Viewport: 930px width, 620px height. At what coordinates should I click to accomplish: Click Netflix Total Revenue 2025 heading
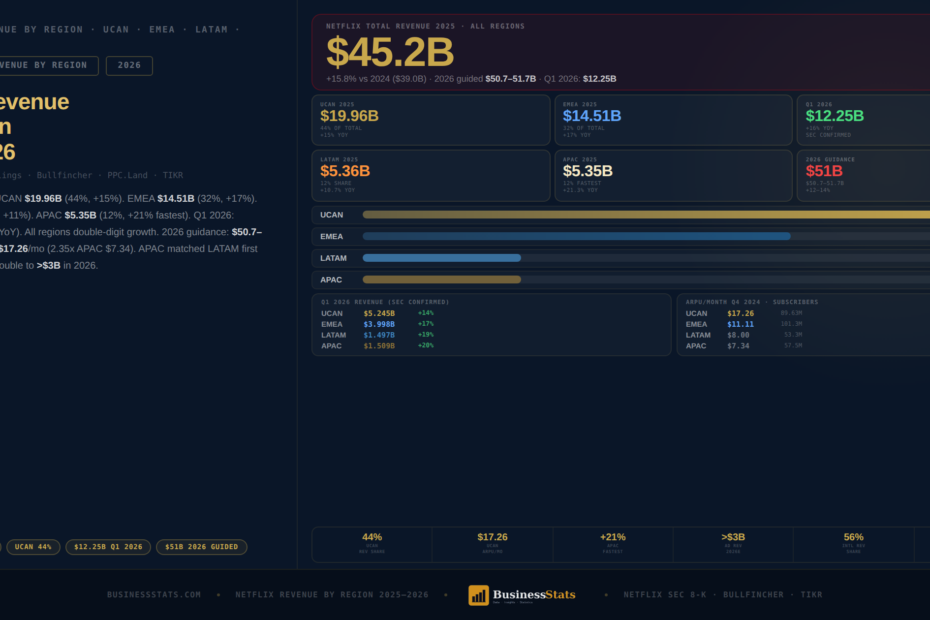click(x=425, y=26)
